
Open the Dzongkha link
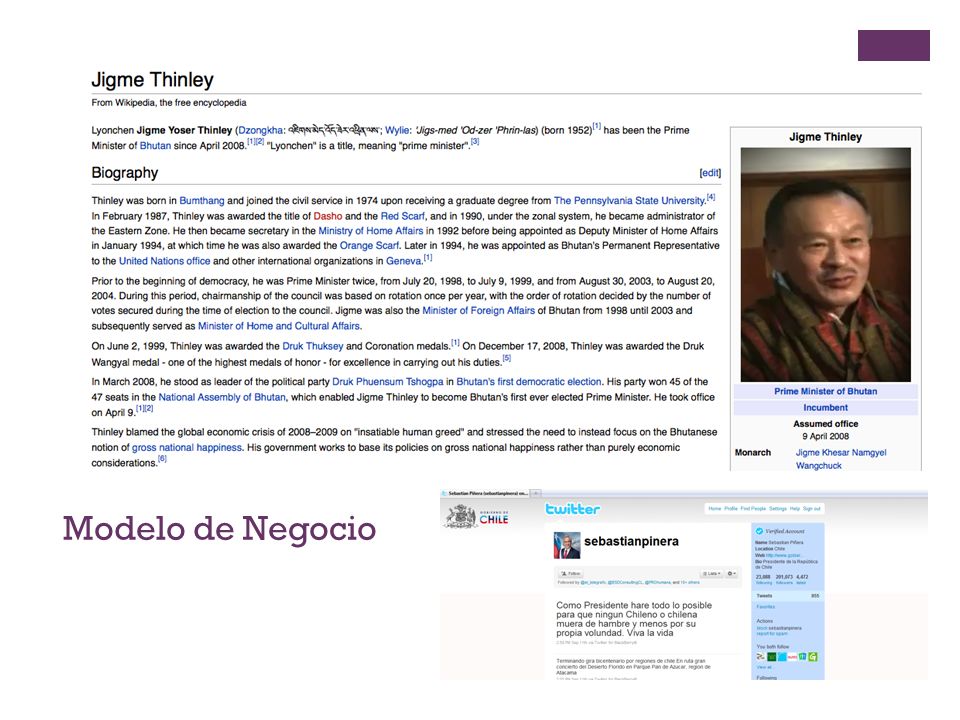tap(260, 130)
